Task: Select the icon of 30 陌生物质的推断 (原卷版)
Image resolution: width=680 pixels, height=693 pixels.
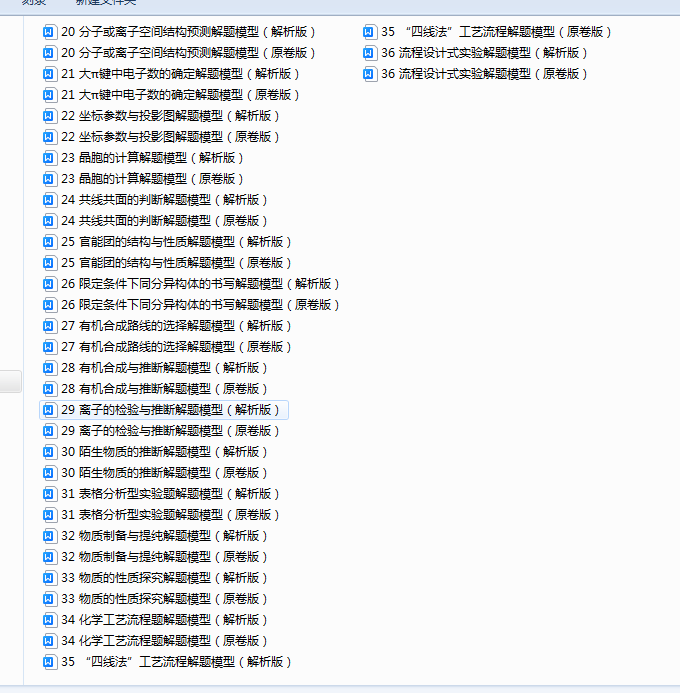Action: coord(50,472)
